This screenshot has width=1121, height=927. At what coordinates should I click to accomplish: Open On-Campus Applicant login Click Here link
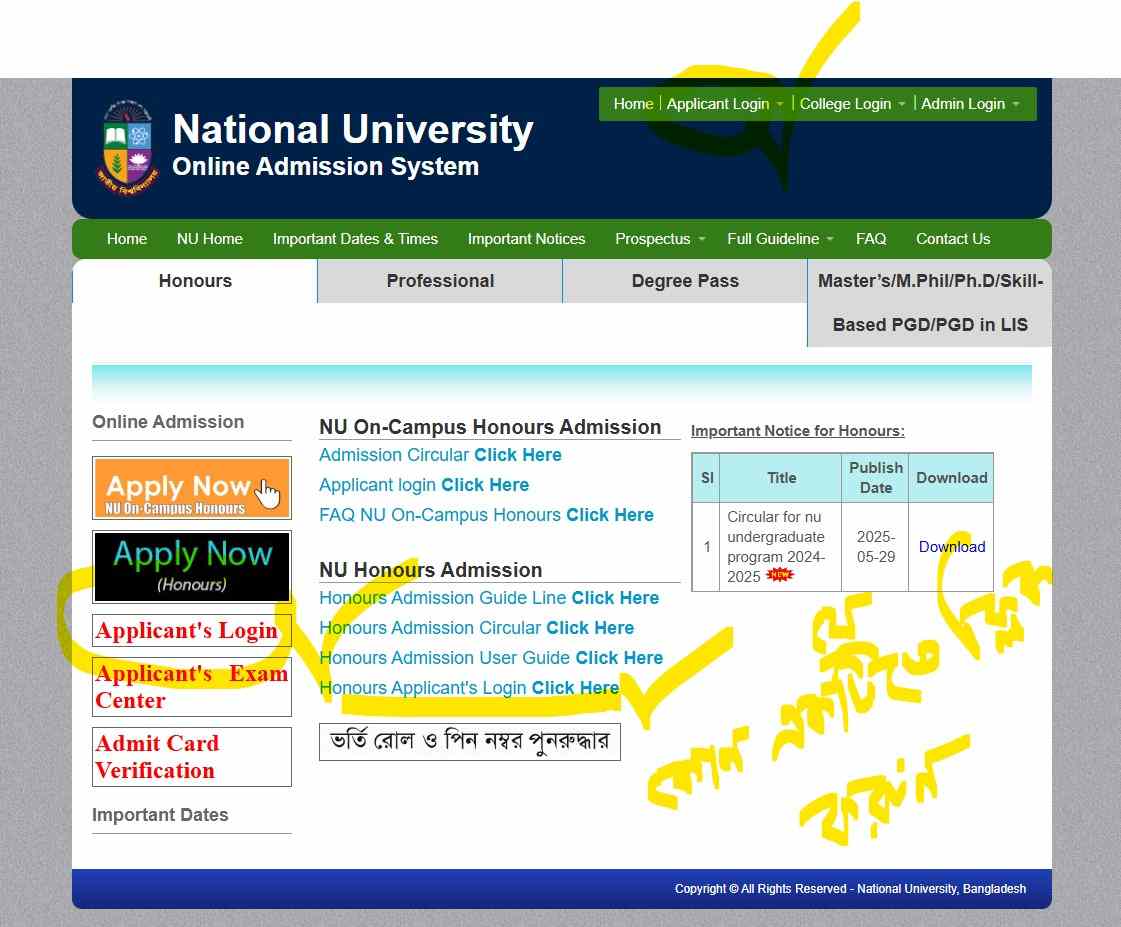[x=424, y=485]
